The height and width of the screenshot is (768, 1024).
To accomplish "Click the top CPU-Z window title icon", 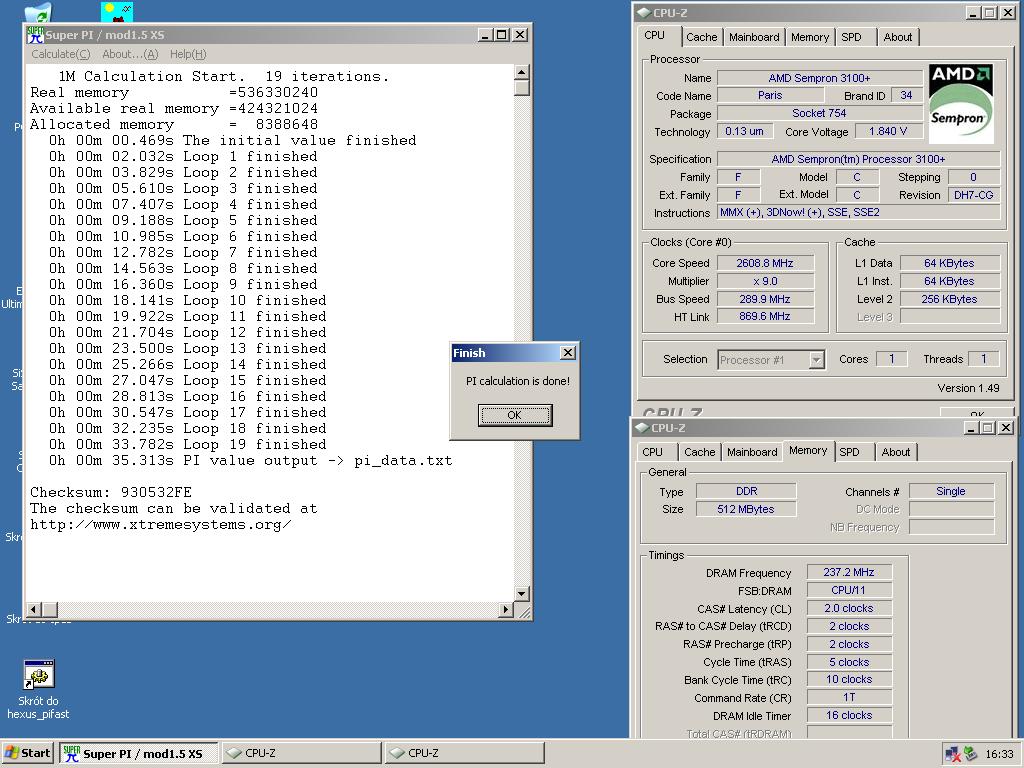I will point(644,12).
